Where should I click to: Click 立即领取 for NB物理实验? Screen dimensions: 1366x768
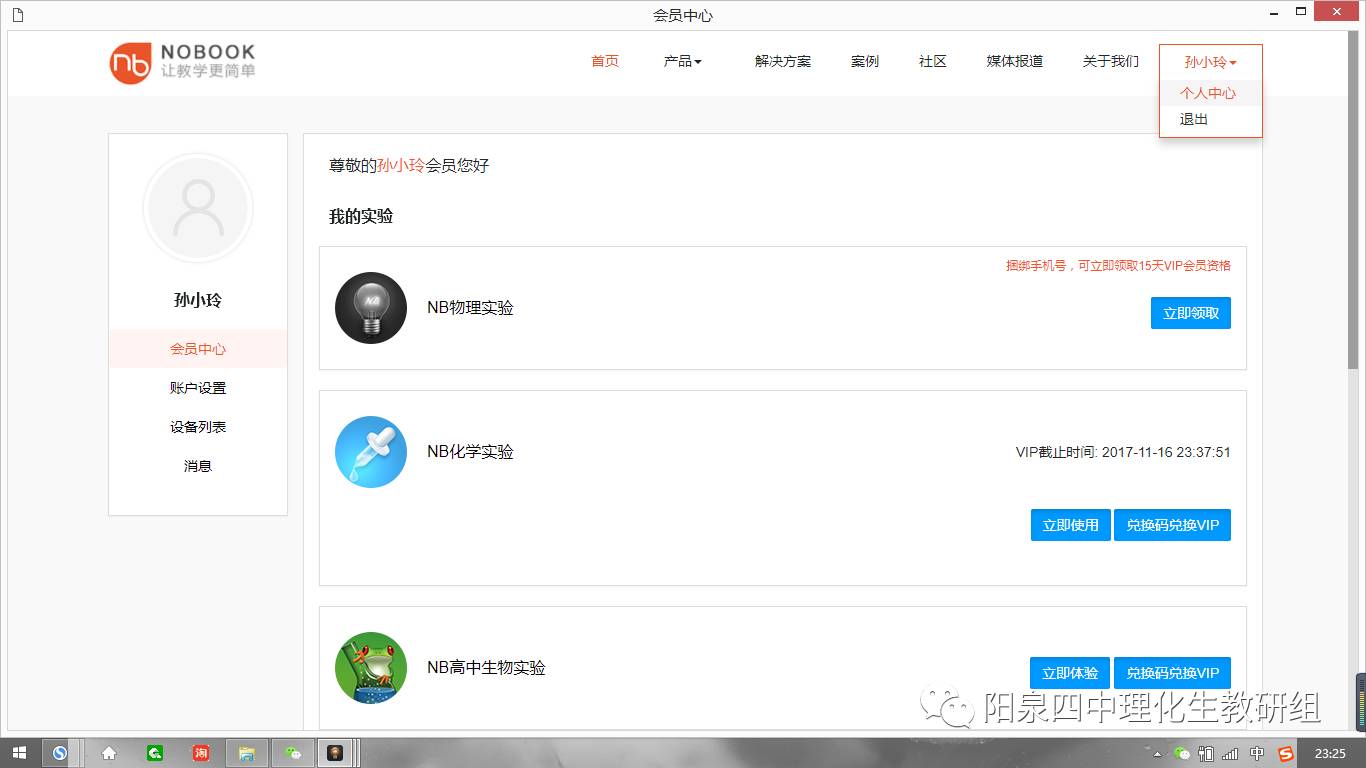point(1191,313)
